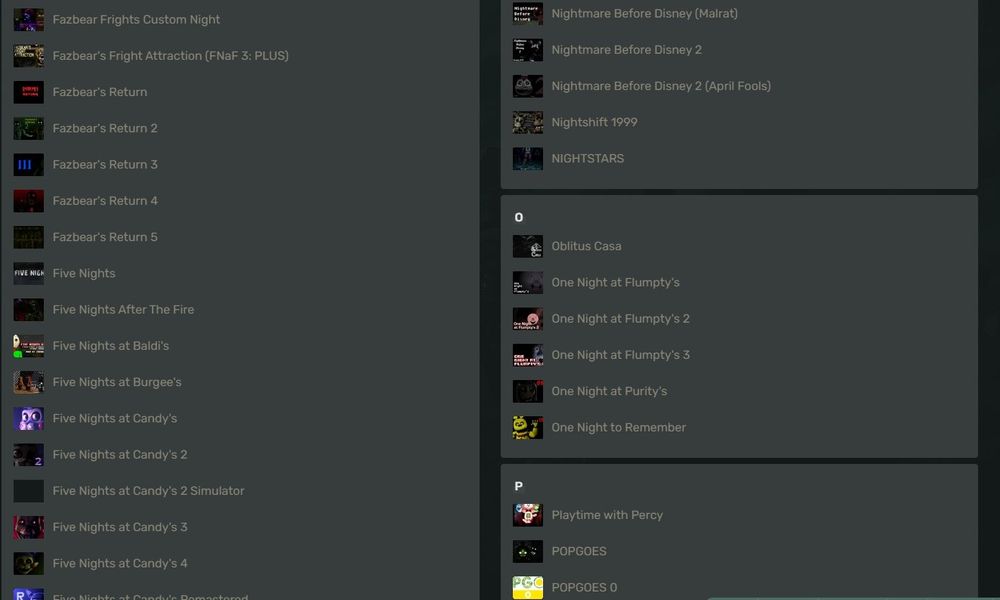Click the Five Nights logo thumbnail

coord(29,274)
